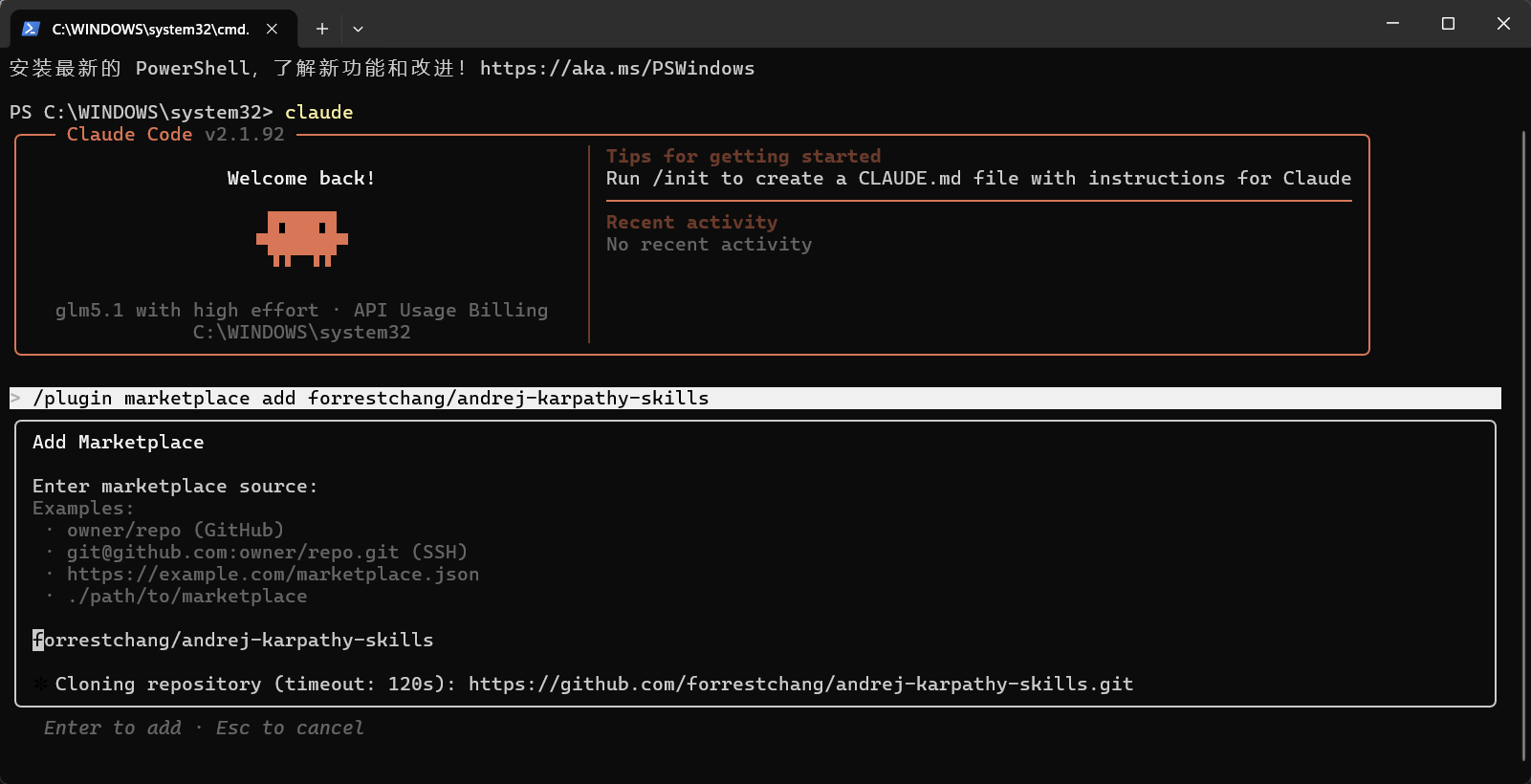The image size is (1531, 784).
Task: Select the C:\WINDOWS\system32\cmd tab
Action: [153, 29]
